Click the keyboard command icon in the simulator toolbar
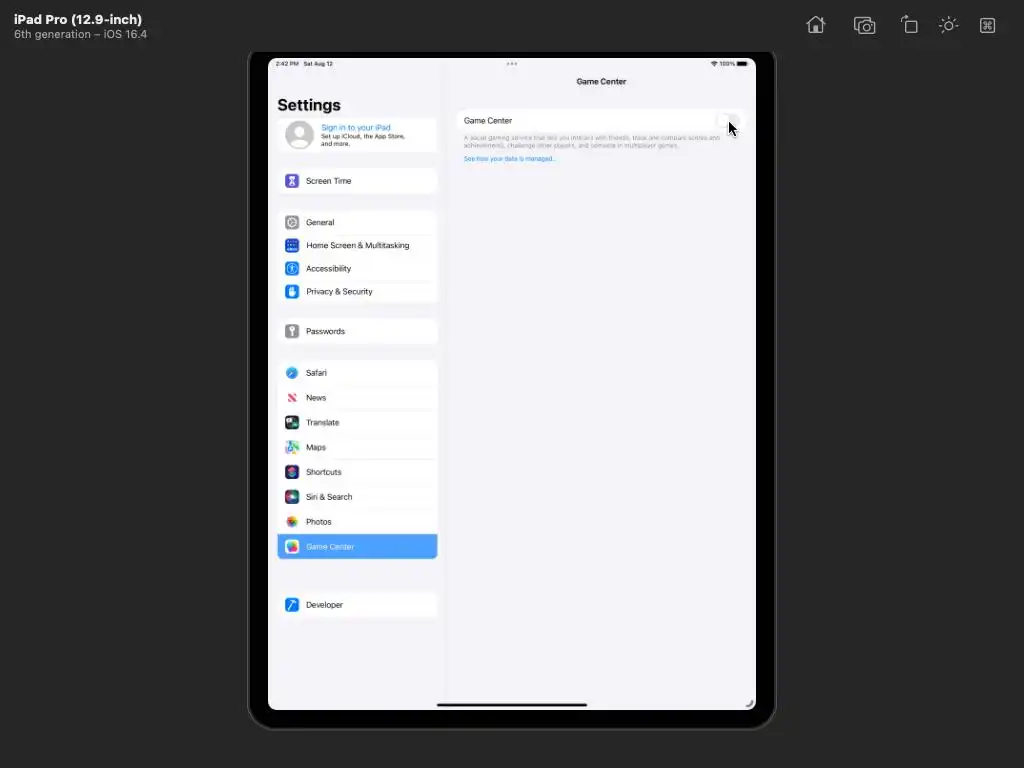The width and height of the screenshot is (1024, 768). point(987,25)
